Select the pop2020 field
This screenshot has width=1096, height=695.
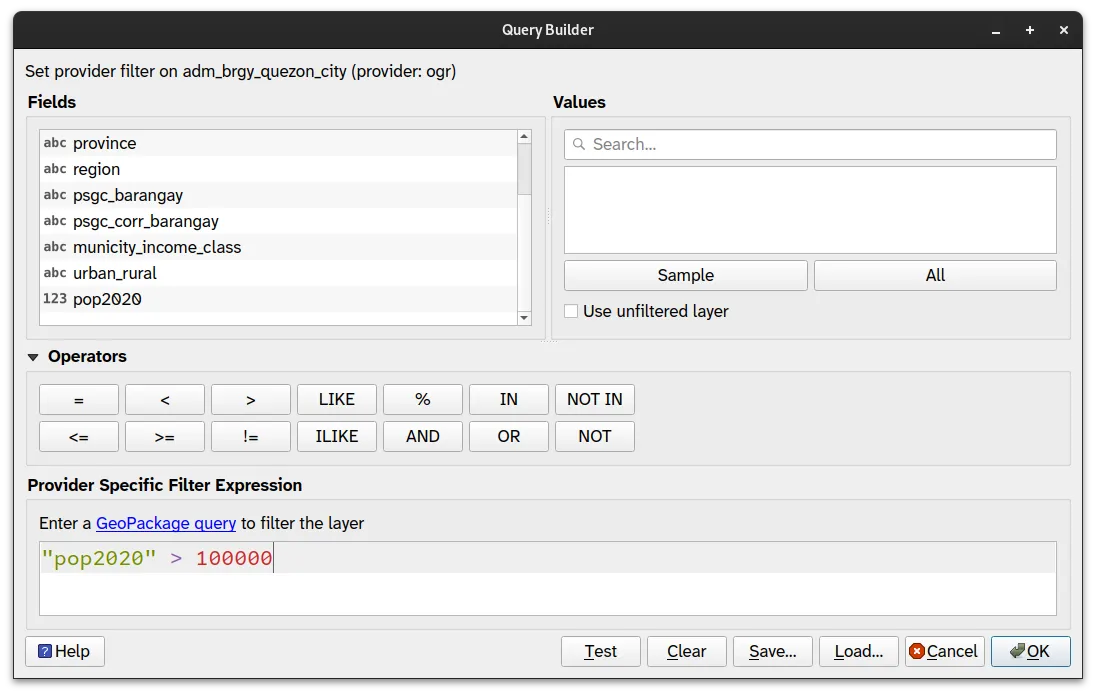point(107,299)
